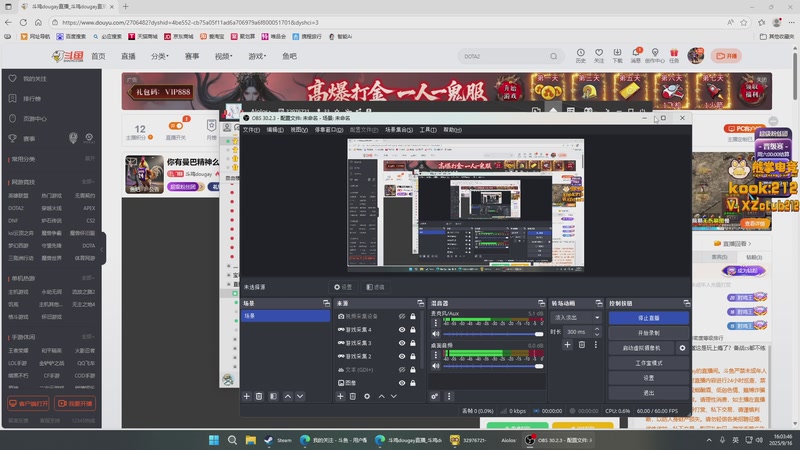Open Douyu 任务 gift icon
The width and height of the screenshot is (800, 450).
(x=674, y=56)
